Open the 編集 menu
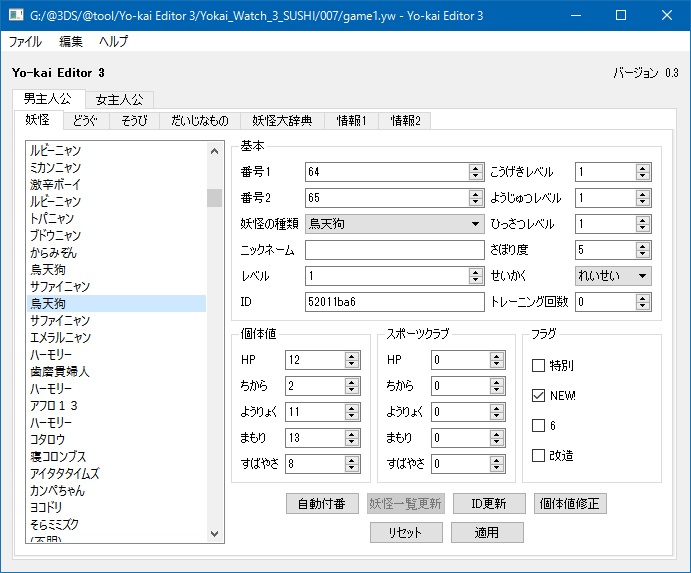Image resolution: width=691 pixels, height=573 pixels. tap(71, 41)
